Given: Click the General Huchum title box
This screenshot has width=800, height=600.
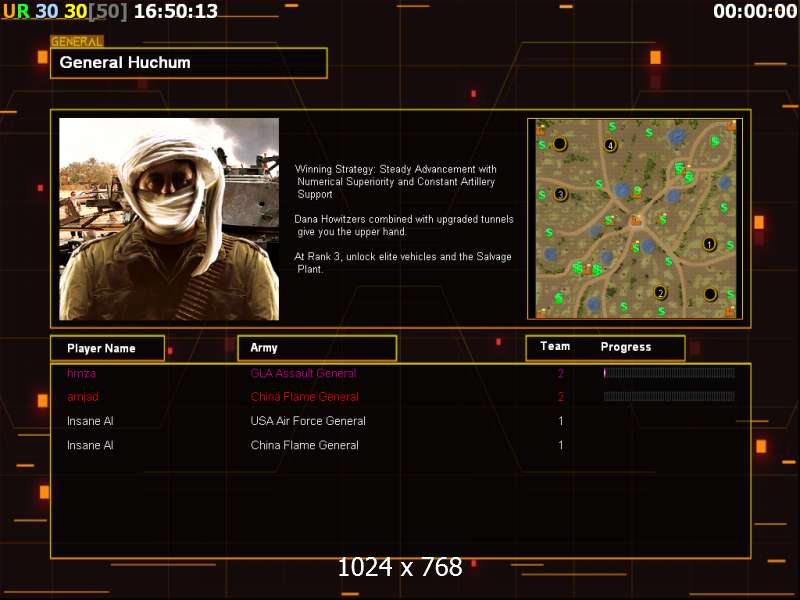Looking at the screenshot, I should click(x=189, y=63).
